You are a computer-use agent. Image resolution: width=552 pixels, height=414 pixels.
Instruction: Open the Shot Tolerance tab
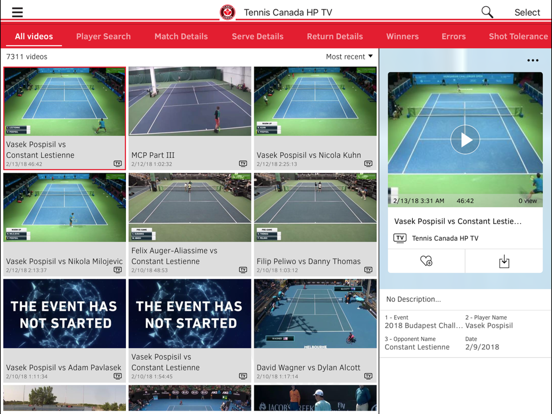[518, 36]
